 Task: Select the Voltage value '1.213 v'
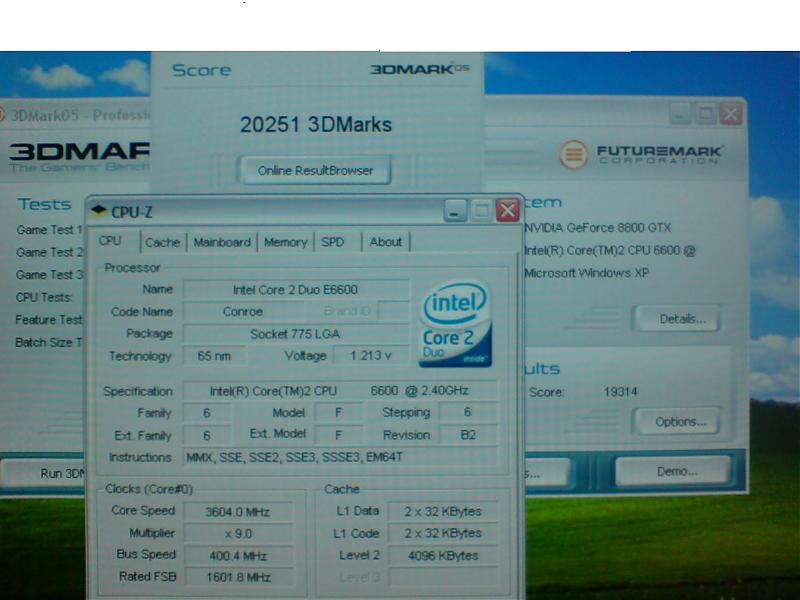click(x=371, y=355)
